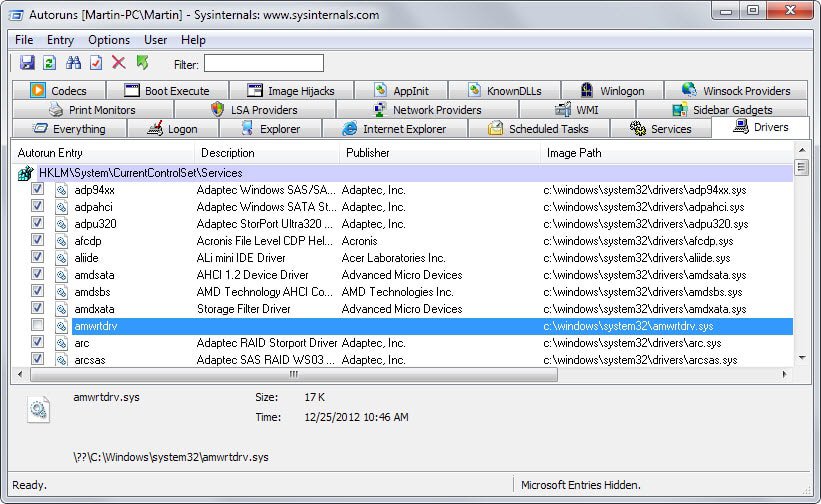
Task: Click the red Delete X icon
Action: [x=119, y=63]
